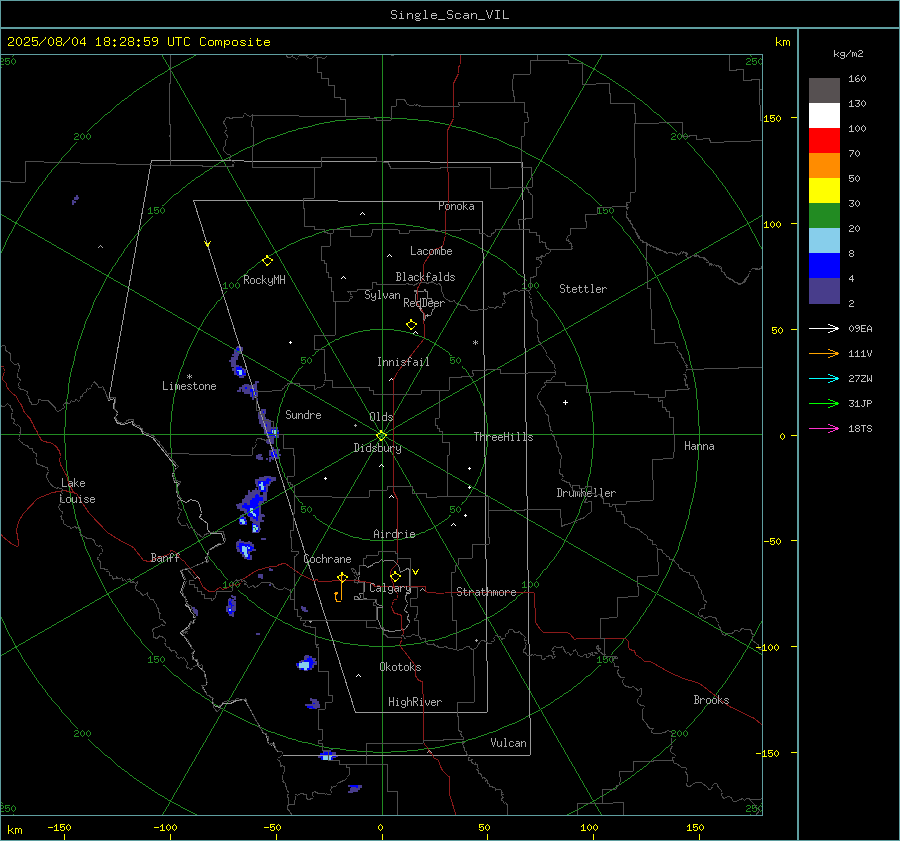This screenshot has width=900, height=841.
Task: Click the Didsbury label
Action: [377, 448]
